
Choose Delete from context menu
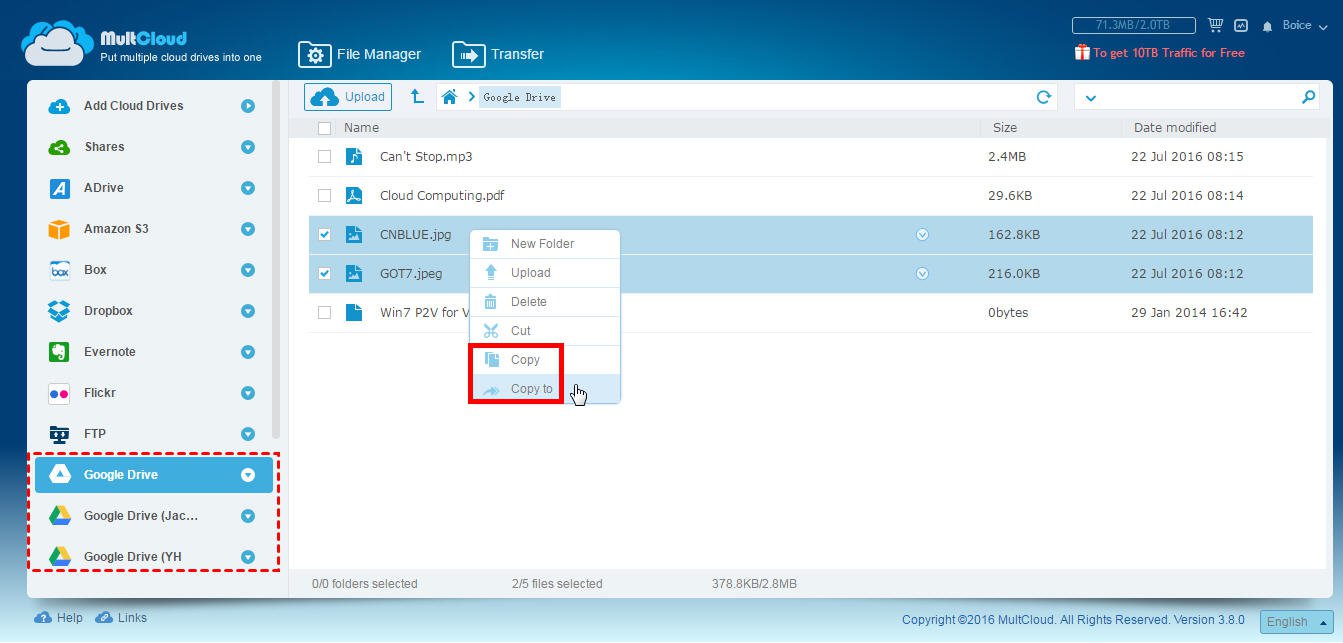point(545,302)
